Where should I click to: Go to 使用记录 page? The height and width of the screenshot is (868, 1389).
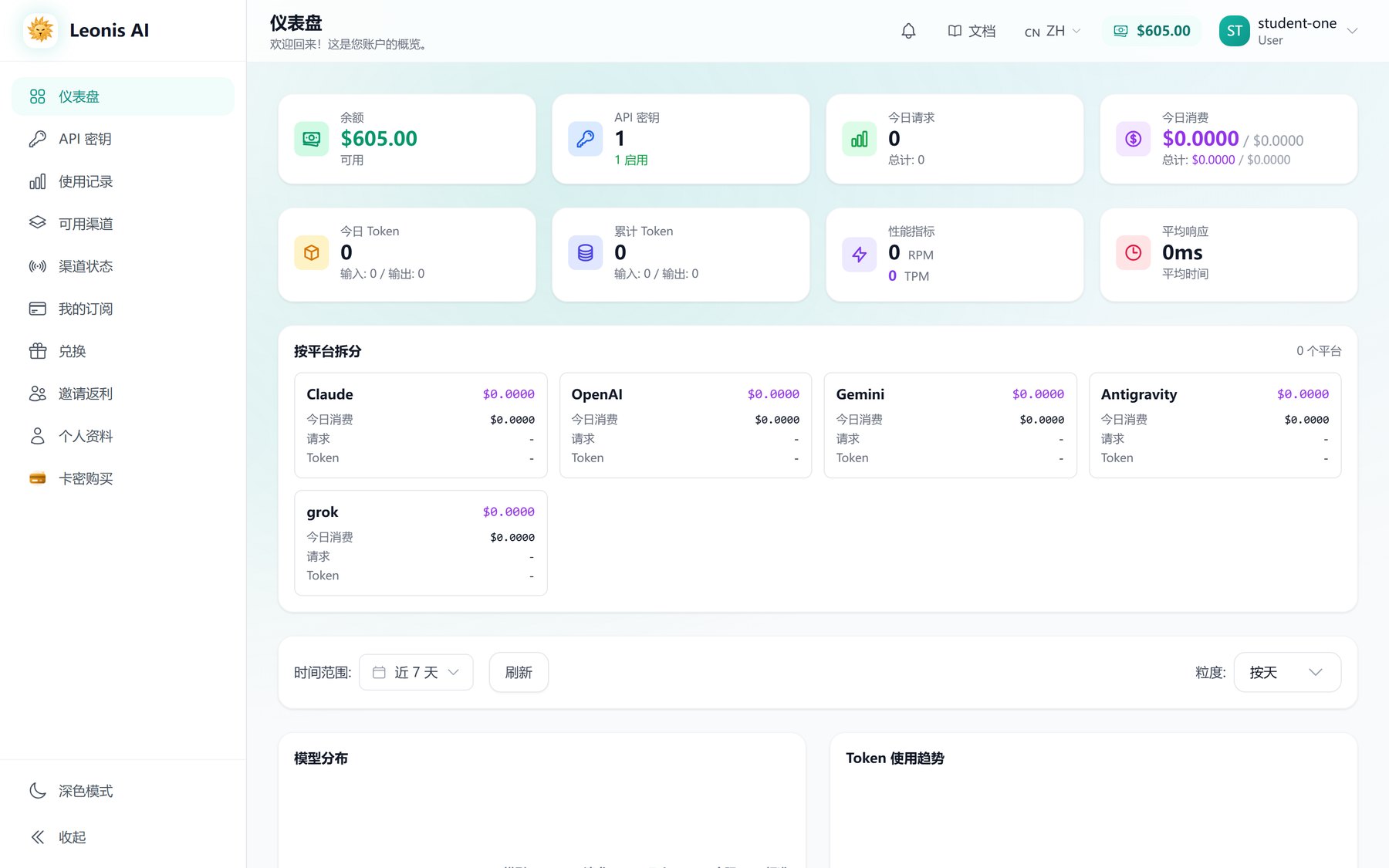click(x=123, y=181)
